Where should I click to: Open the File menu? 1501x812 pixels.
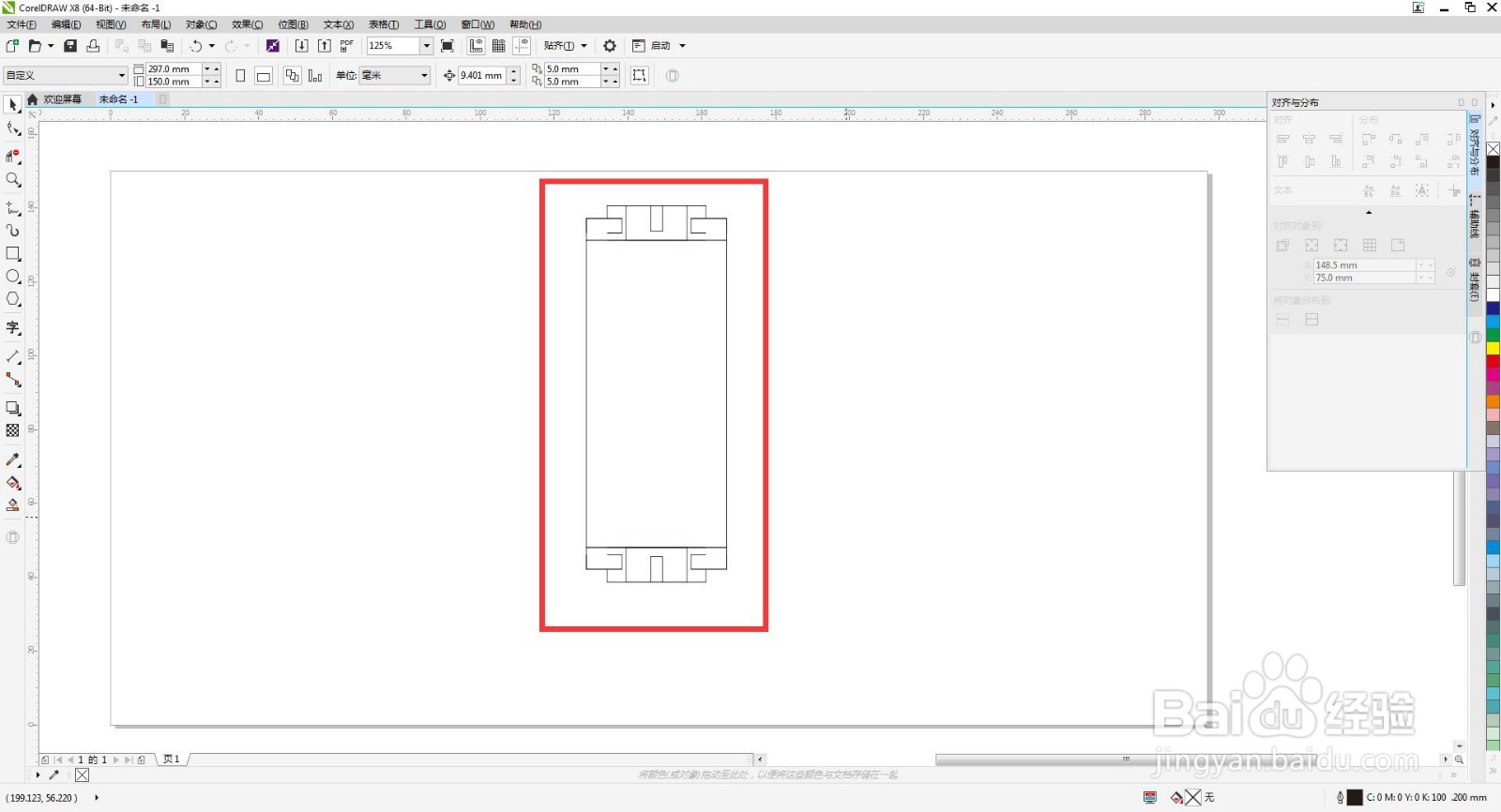coord(22,24)
